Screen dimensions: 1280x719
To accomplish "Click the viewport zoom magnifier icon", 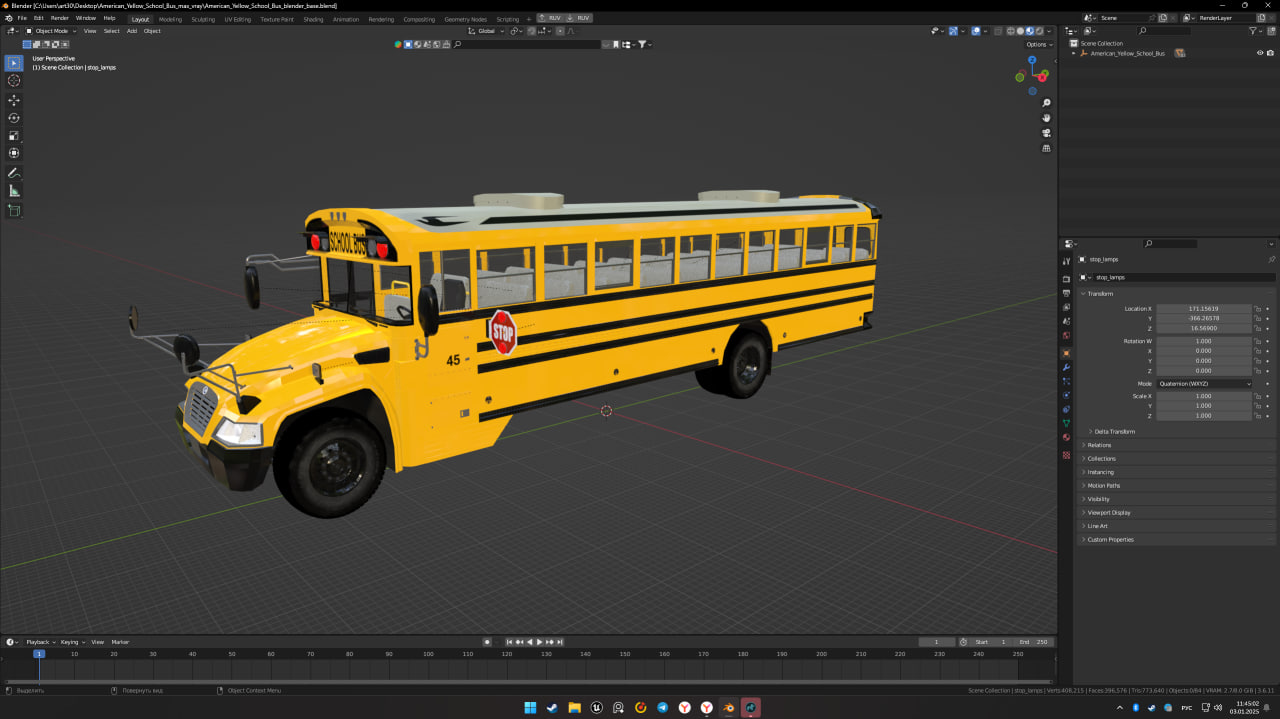I will click(1046, 103).
